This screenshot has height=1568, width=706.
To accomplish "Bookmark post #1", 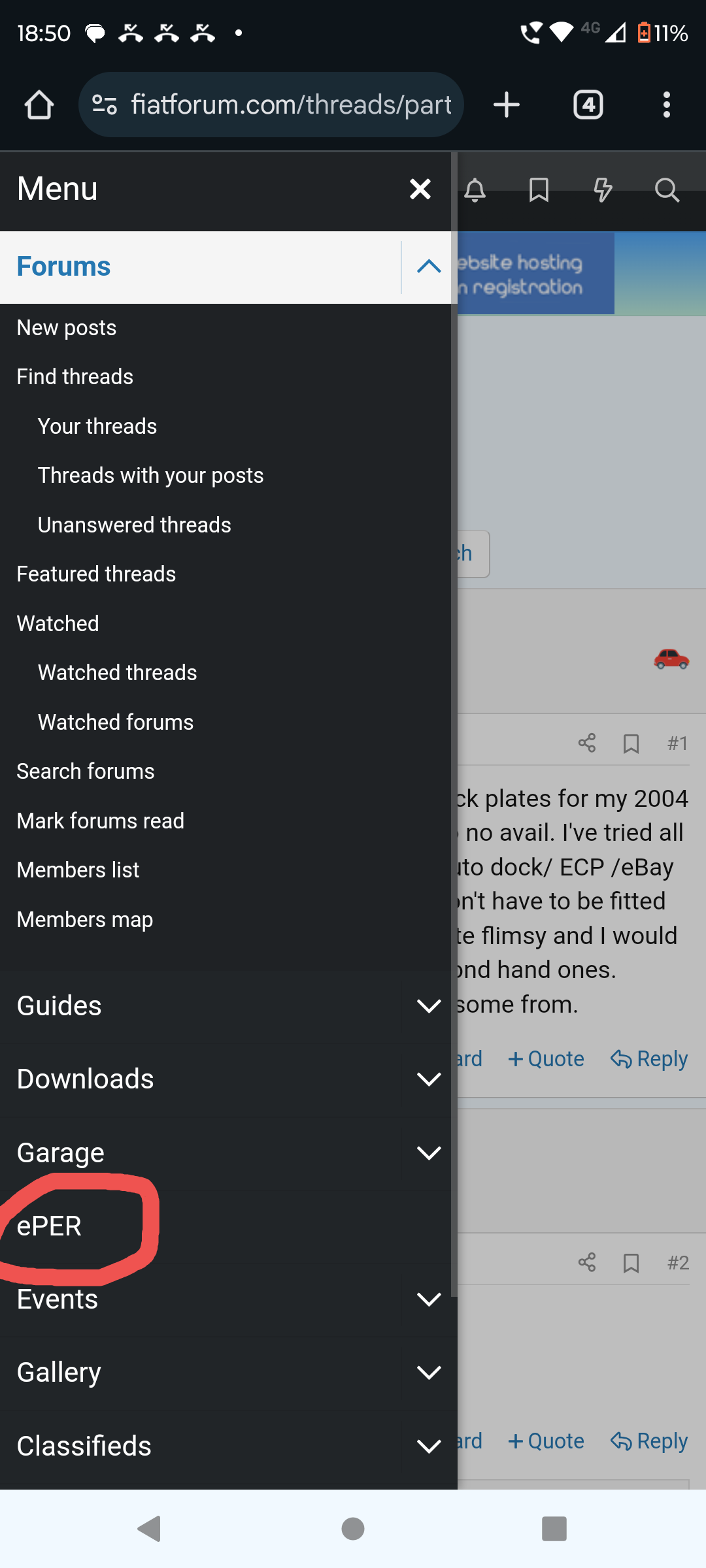I will [631, 743].
